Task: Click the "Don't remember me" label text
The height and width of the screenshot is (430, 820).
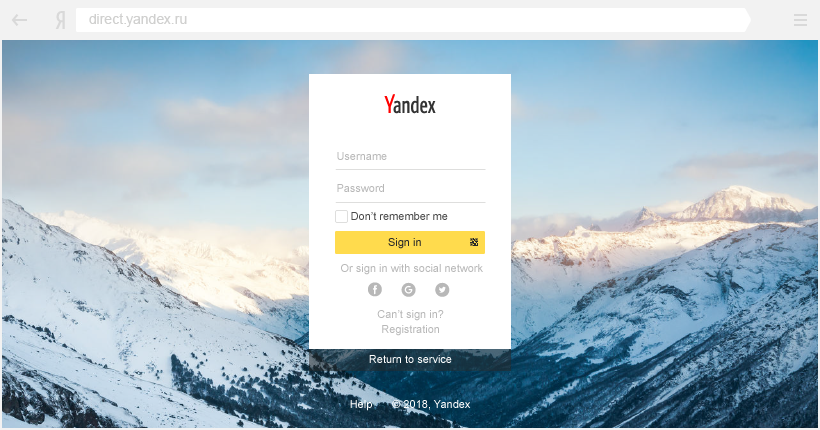Action: click(x=399, y=216)
